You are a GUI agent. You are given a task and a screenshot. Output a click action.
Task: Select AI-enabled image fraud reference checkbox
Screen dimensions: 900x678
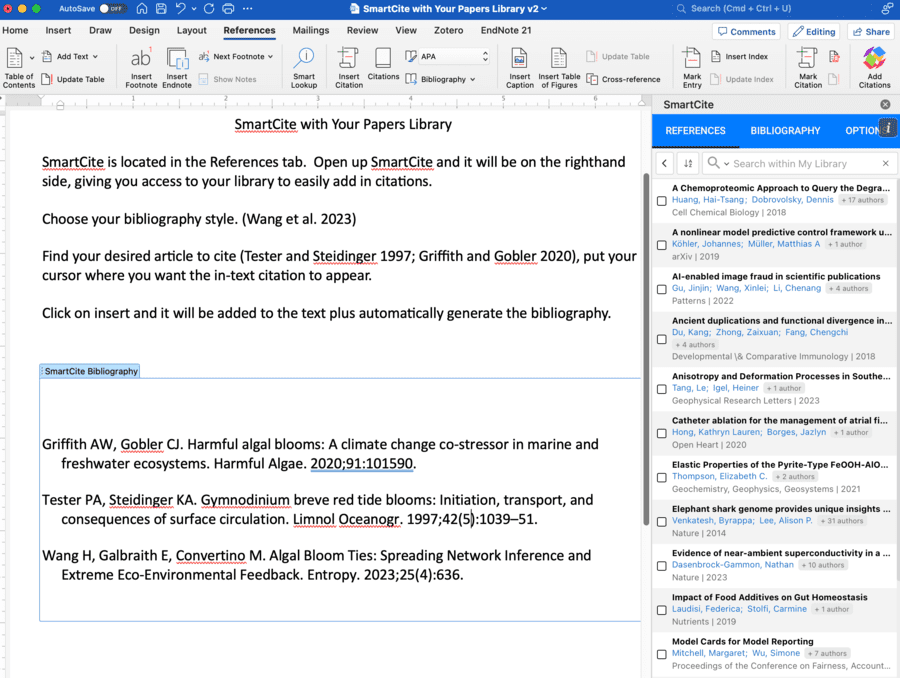pos(662,289)
